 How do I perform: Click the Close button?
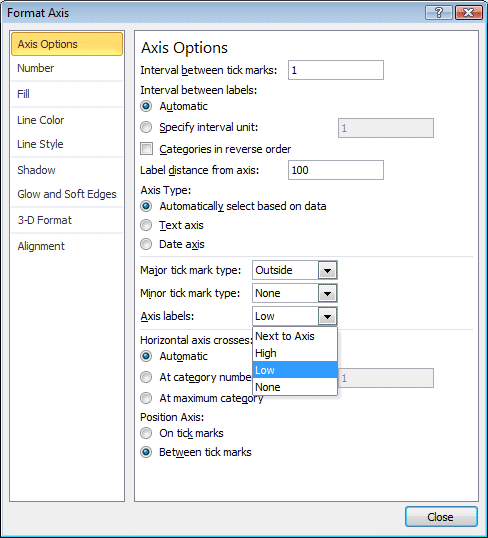441,517
